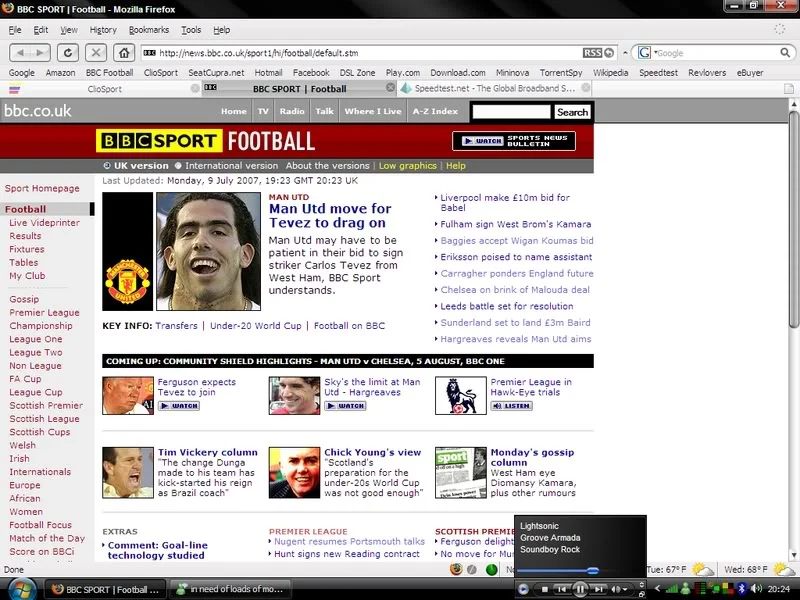Restore the media player from the taskbar toolbar

tap(642, 593)
